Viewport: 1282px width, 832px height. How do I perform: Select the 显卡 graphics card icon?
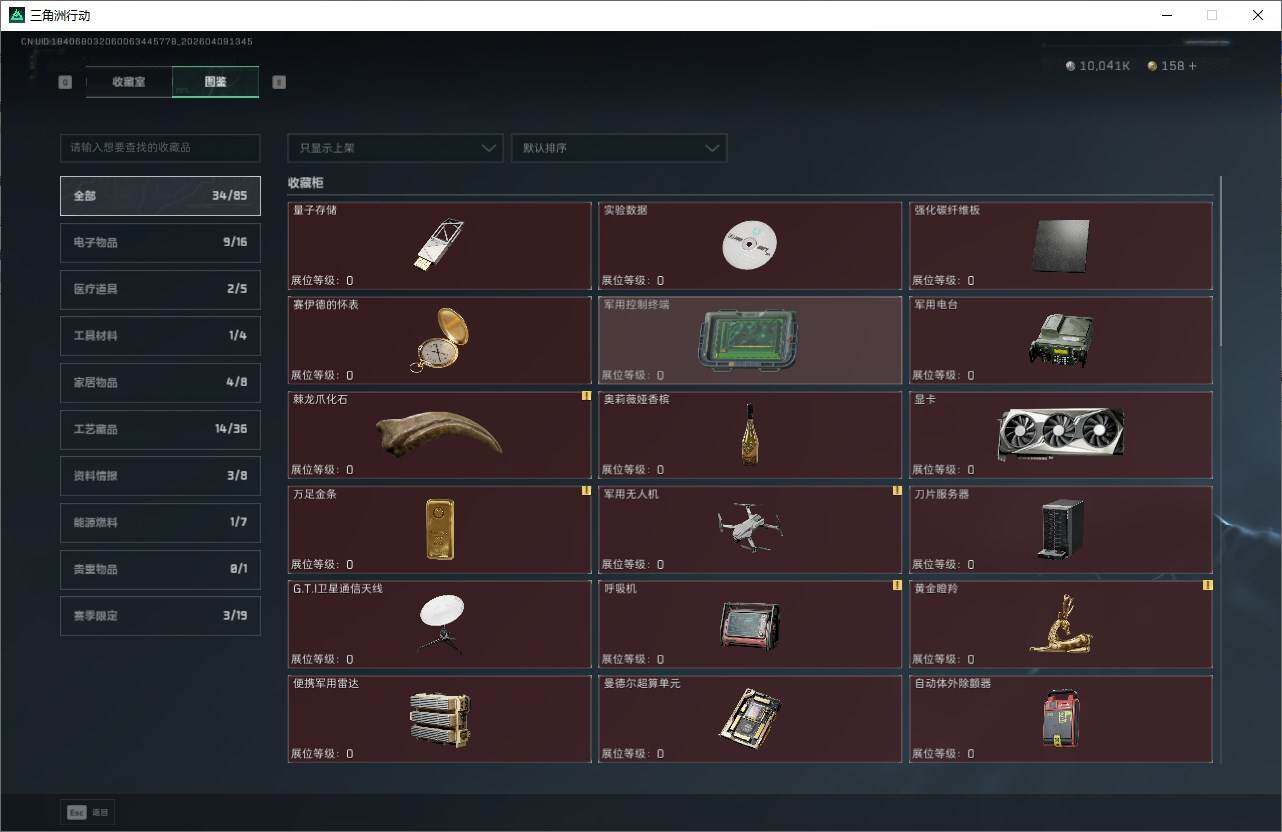click(1061, 434)
